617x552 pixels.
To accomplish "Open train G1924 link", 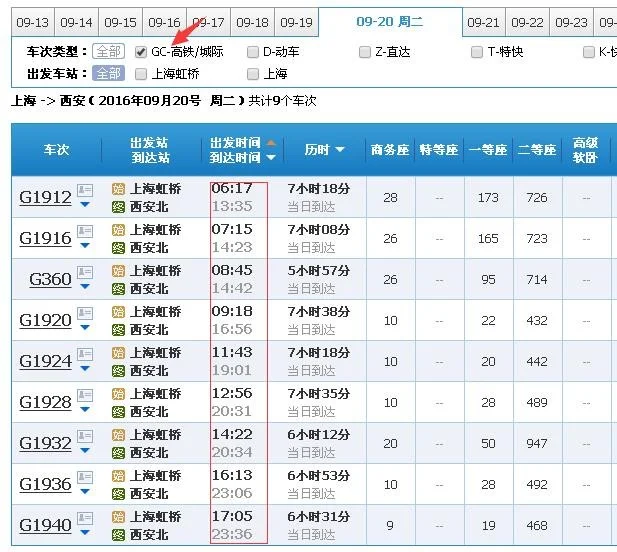I will pyautogui.click(x=45, y=361).
